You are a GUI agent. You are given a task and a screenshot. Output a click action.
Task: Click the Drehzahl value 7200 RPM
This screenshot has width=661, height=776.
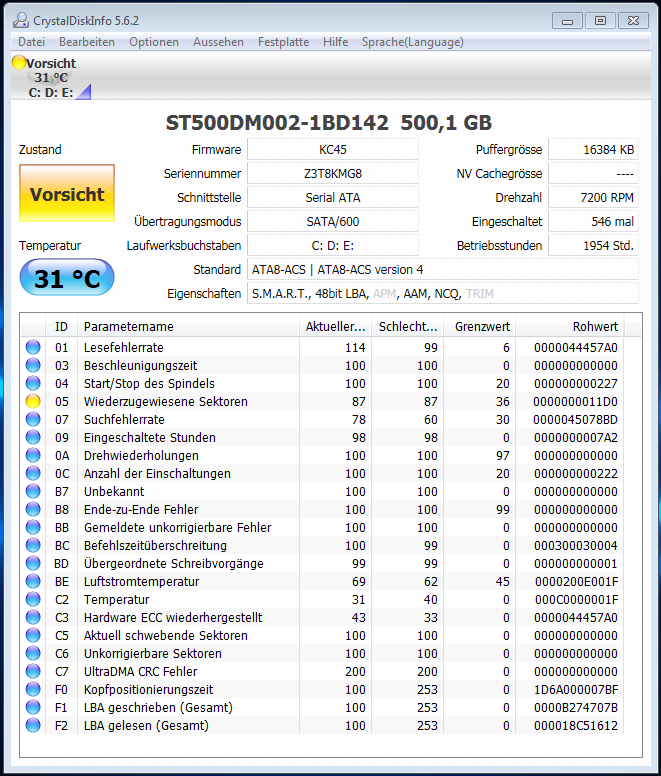click(594, 197)
